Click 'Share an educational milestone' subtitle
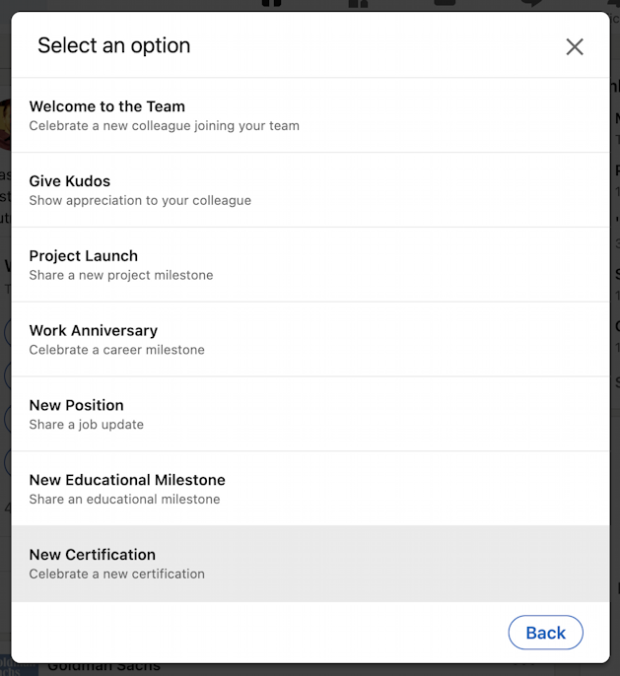The width and height of the screenshot is (620, 676). click(124, 499)
